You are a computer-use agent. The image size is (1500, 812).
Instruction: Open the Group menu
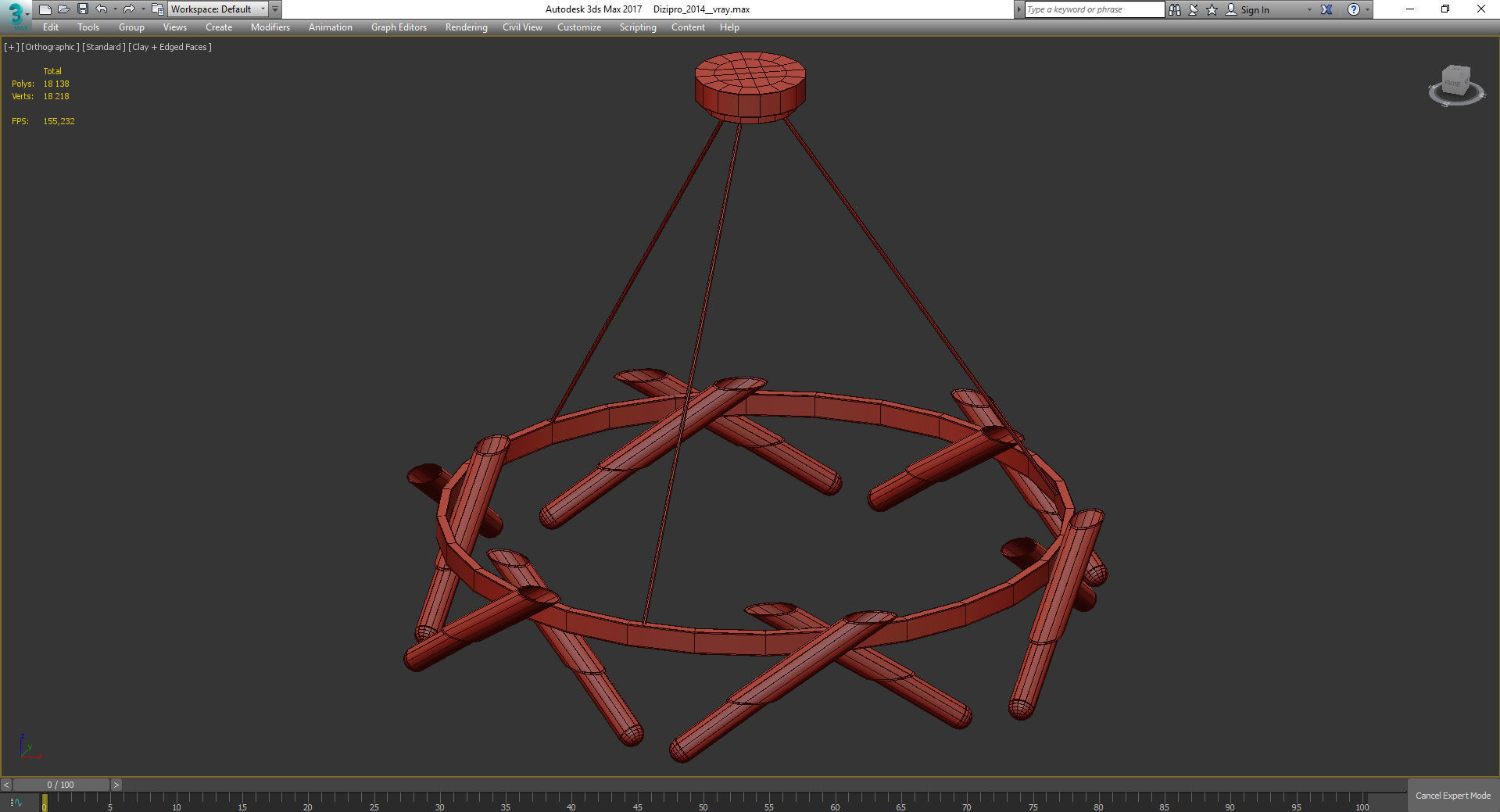coord(131,27)
